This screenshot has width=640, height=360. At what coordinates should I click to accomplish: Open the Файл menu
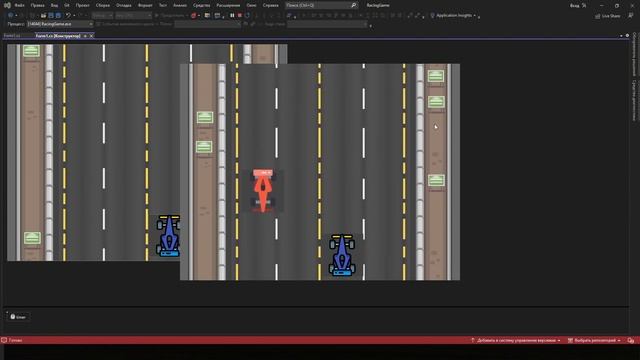coord(19,5)
